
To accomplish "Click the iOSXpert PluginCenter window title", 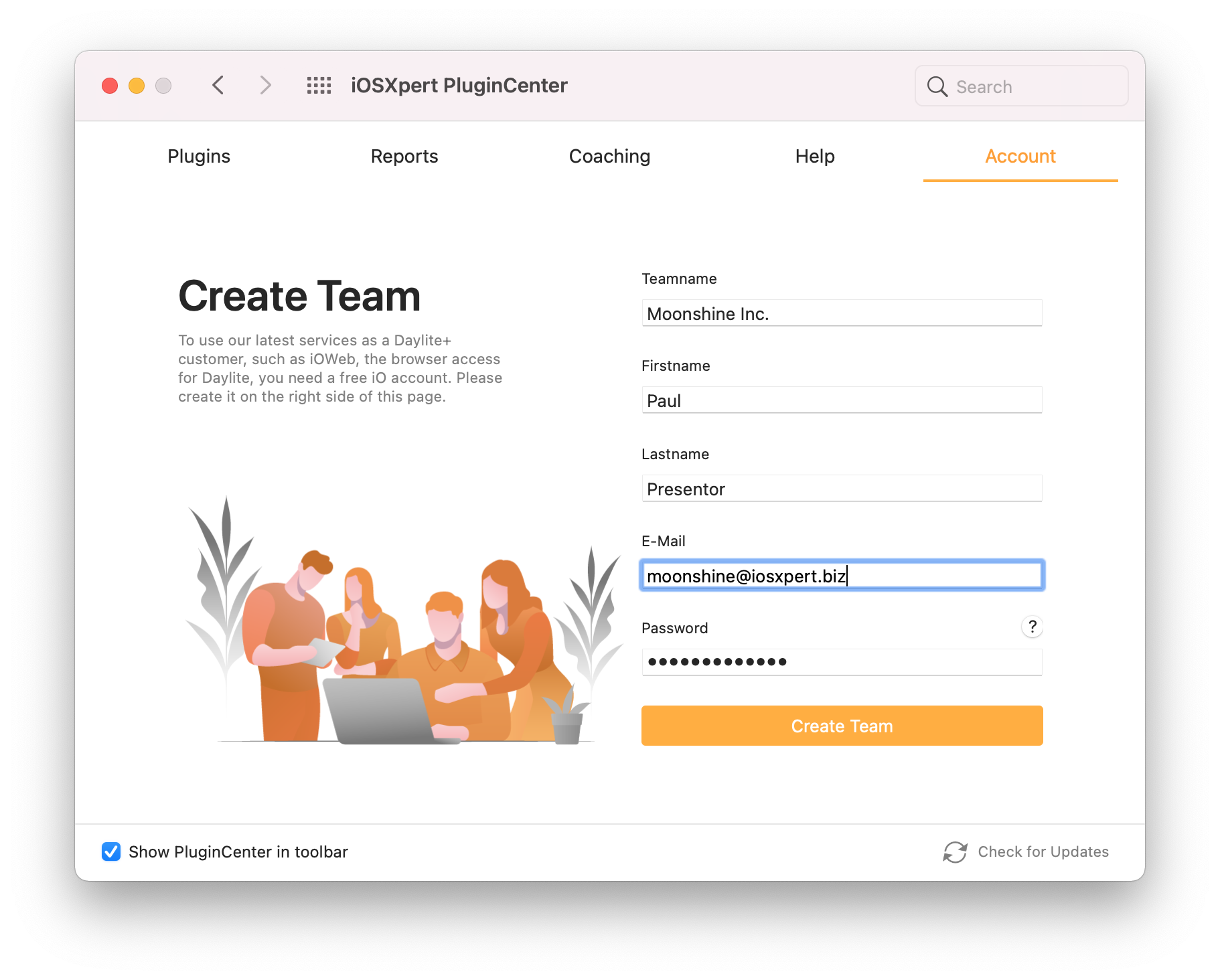I will [x=459, y=86].
